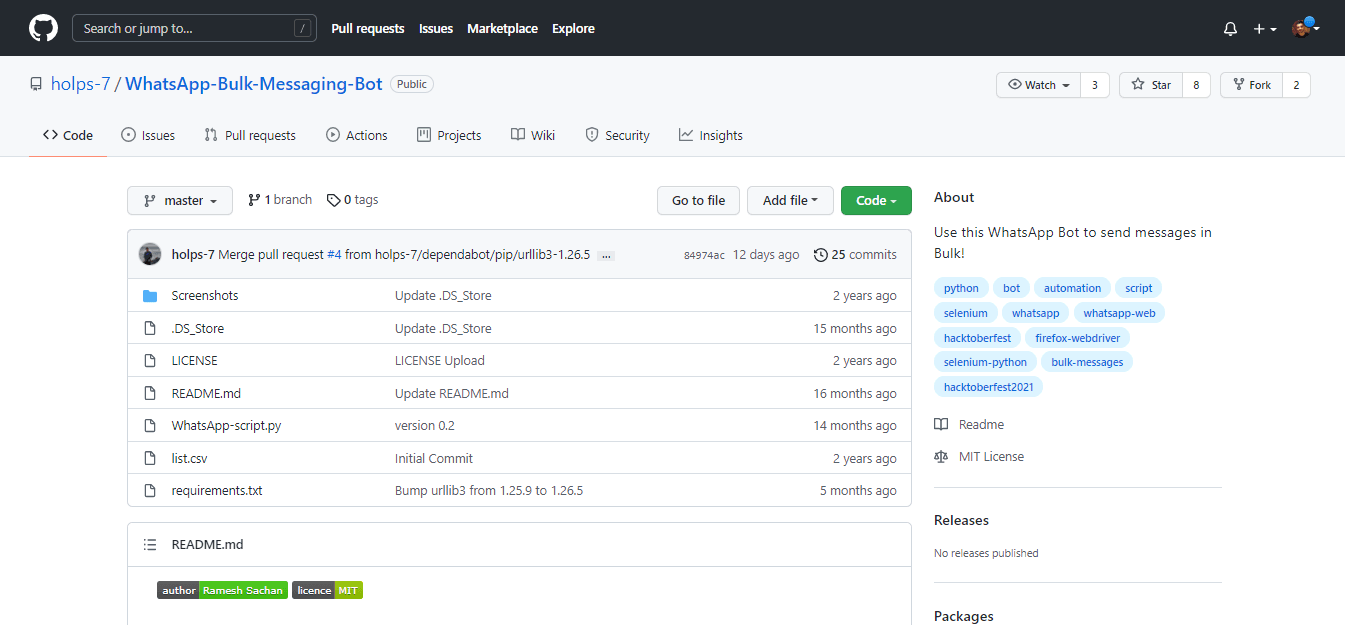Star this repository
Screen dimensions: 1345x625
tap(1151, 85)
